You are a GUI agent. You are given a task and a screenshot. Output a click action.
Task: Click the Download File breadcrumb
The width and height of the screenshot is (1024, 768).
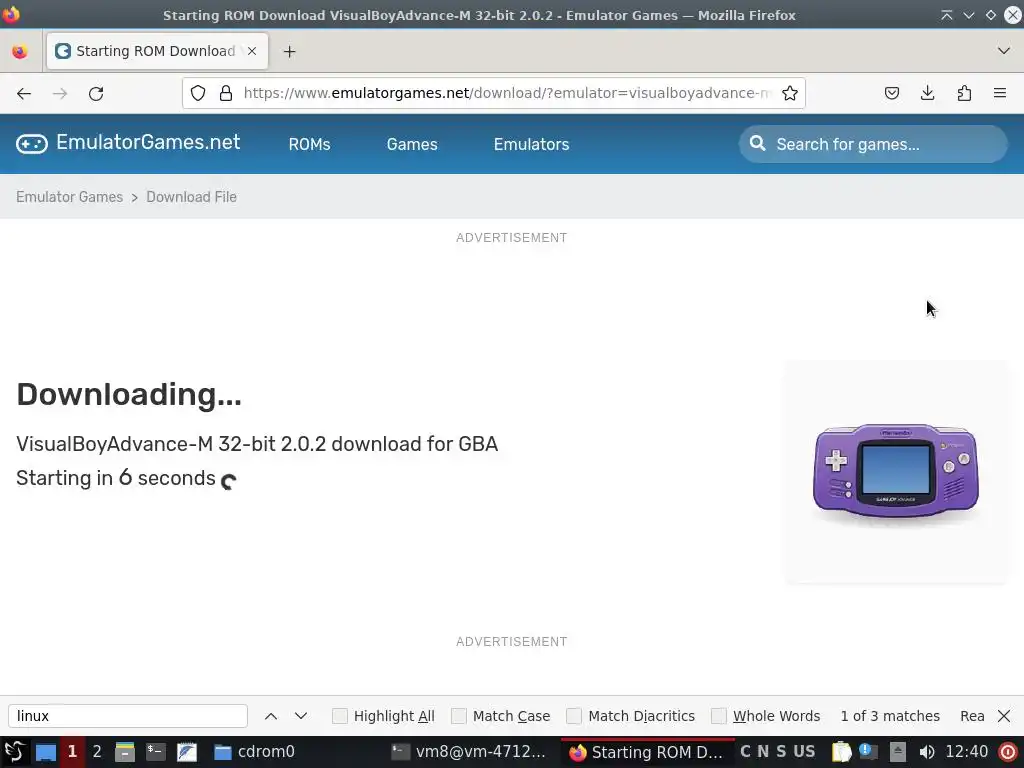tap(191, 197)
